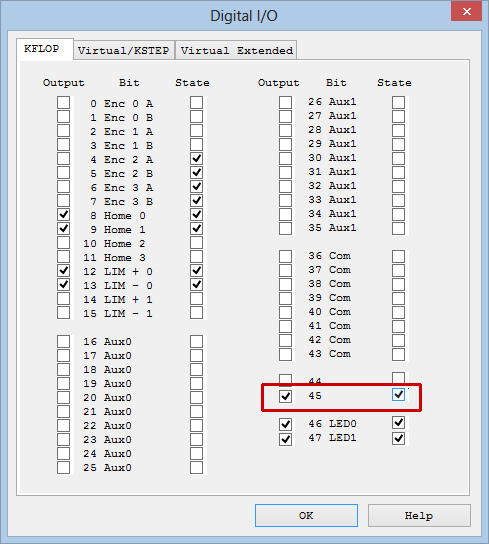
Task: Click the OK button
Action: click(x=306, y=516)
